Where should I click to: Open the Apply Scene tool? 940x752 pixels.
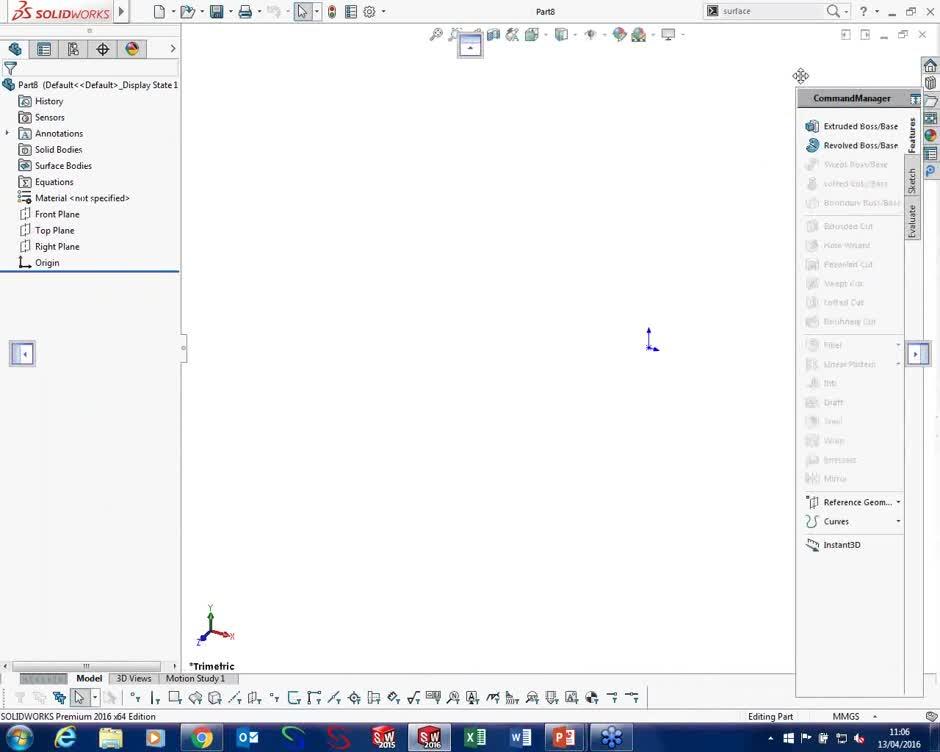pyautogui.click(x=638, y=34)
